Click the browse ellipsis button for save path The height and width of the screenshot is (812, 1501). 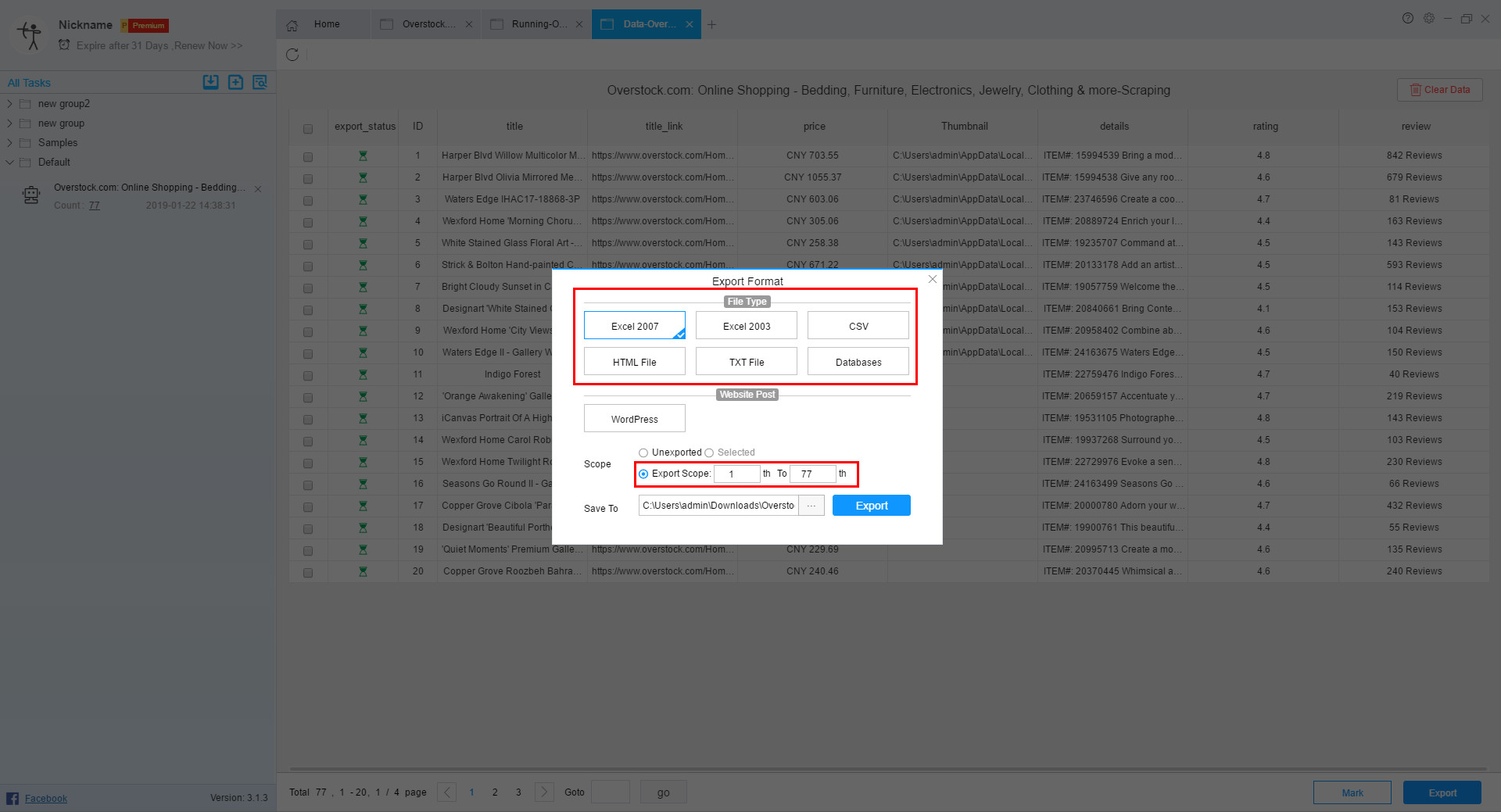click(811, 506)
